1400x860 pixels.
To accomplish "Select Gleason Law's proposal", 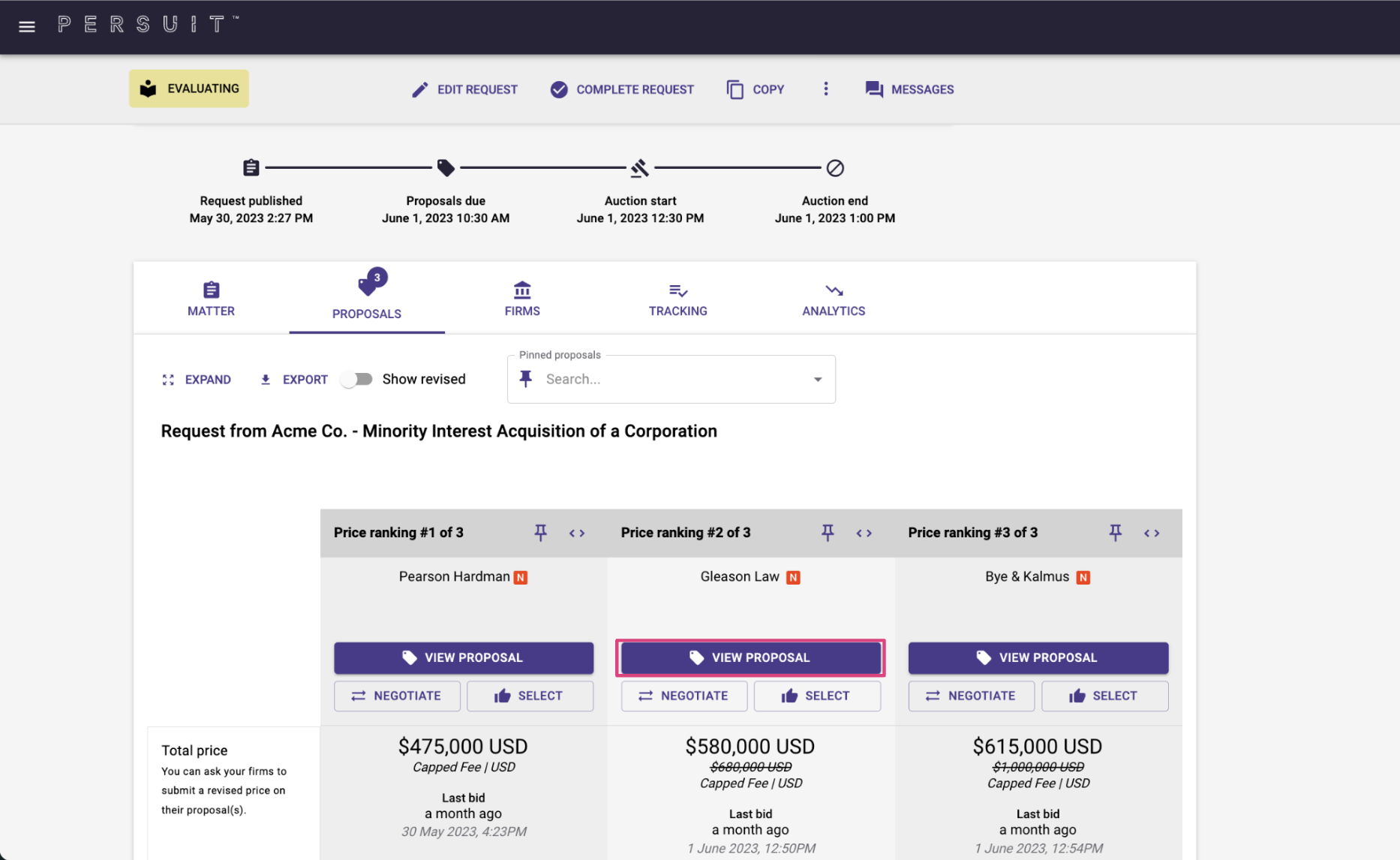I will coord(817,696).
